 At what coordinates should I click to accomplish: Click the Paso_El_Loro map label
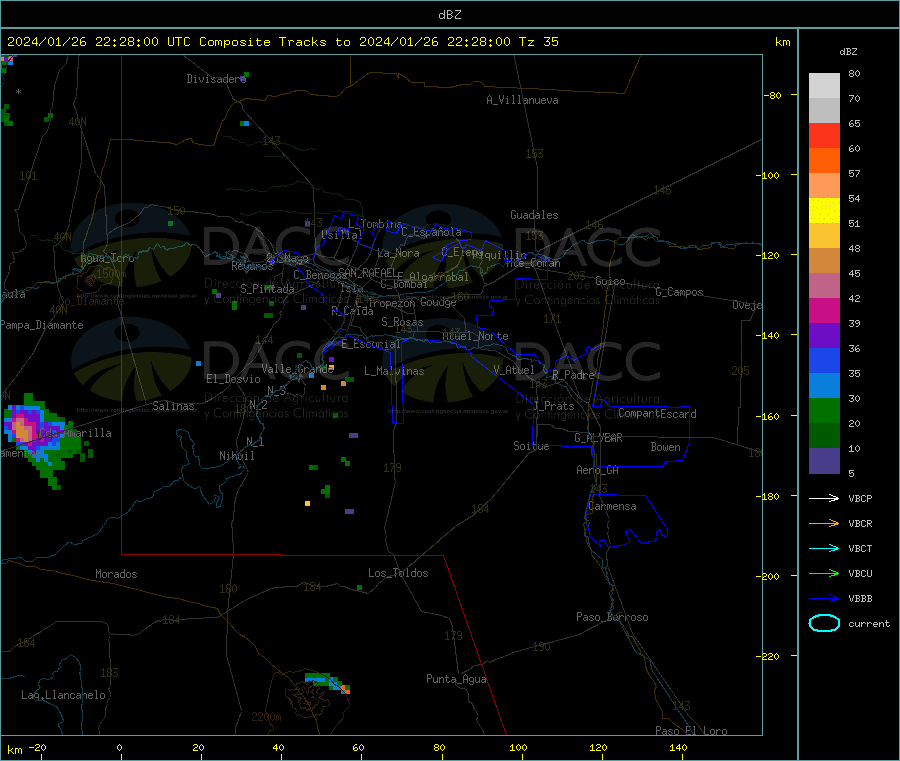tap(692, 731)
